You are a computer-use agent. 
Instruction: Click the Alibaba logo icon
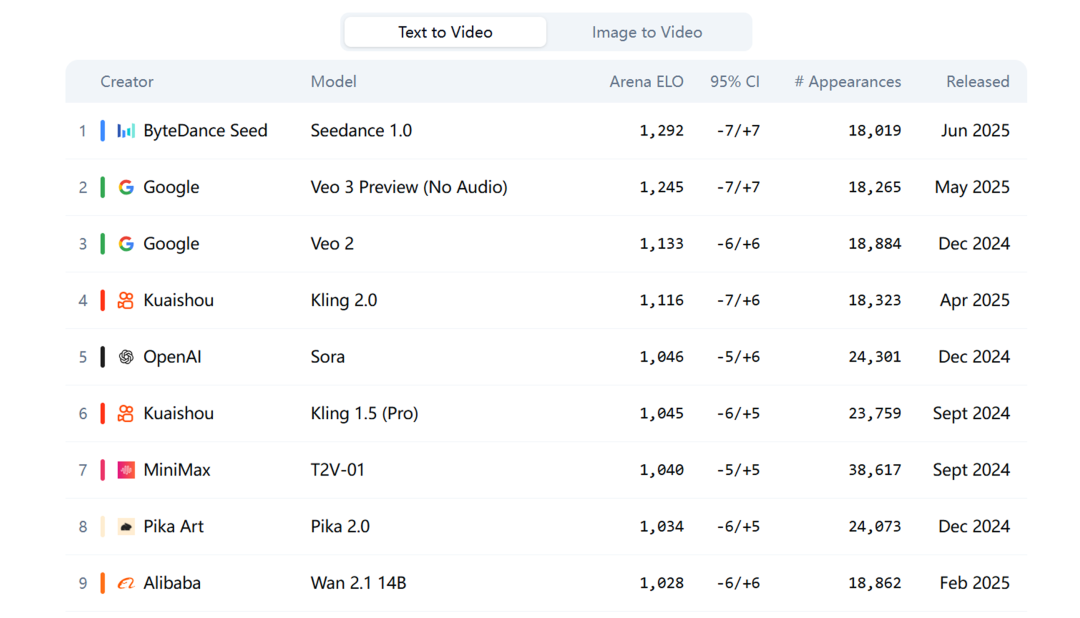(x=126, y=583)
